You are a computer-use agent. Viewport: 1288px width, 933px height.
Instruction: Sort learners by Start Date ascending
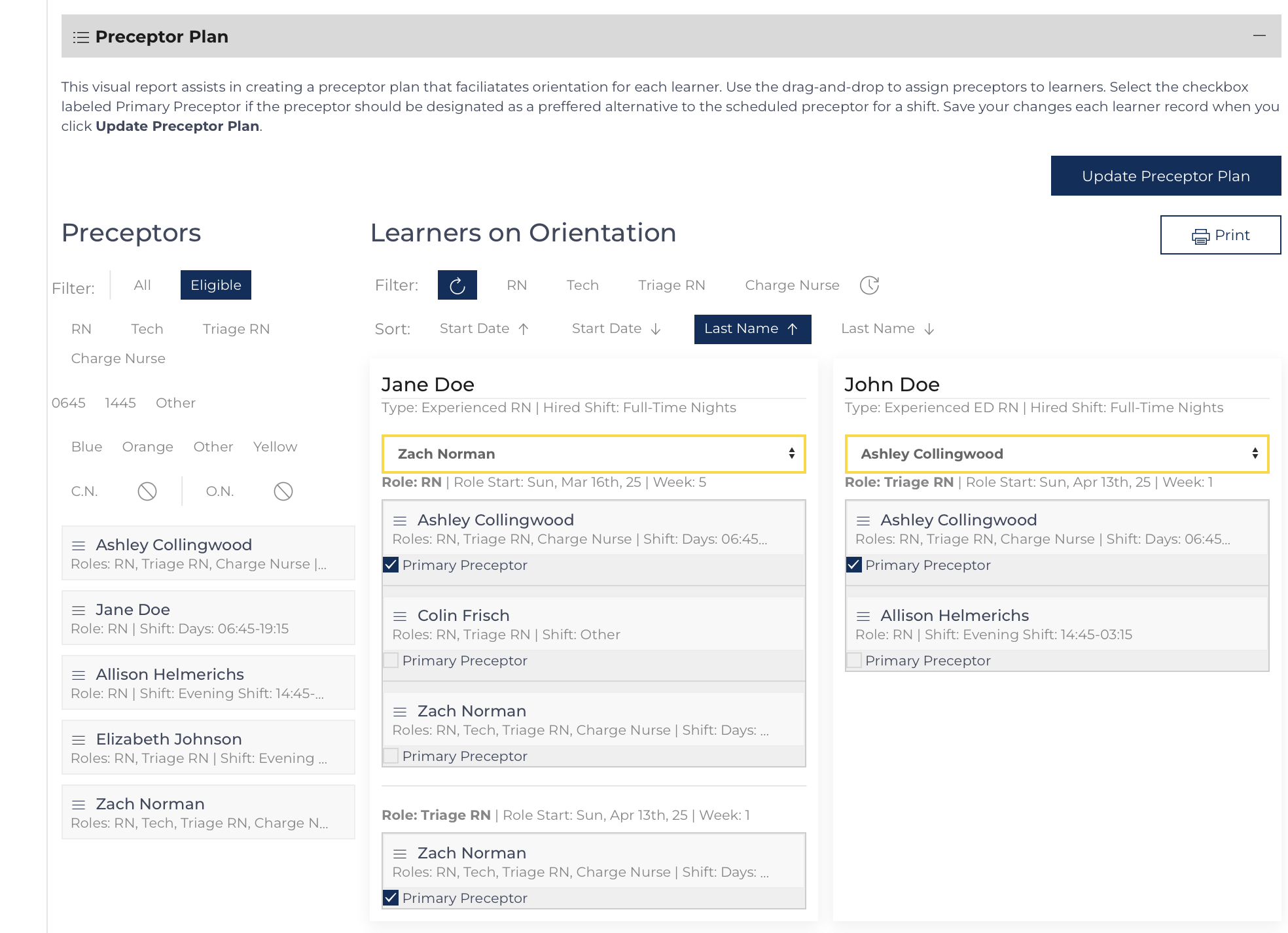pyautogui.click(x=484, y=328)
